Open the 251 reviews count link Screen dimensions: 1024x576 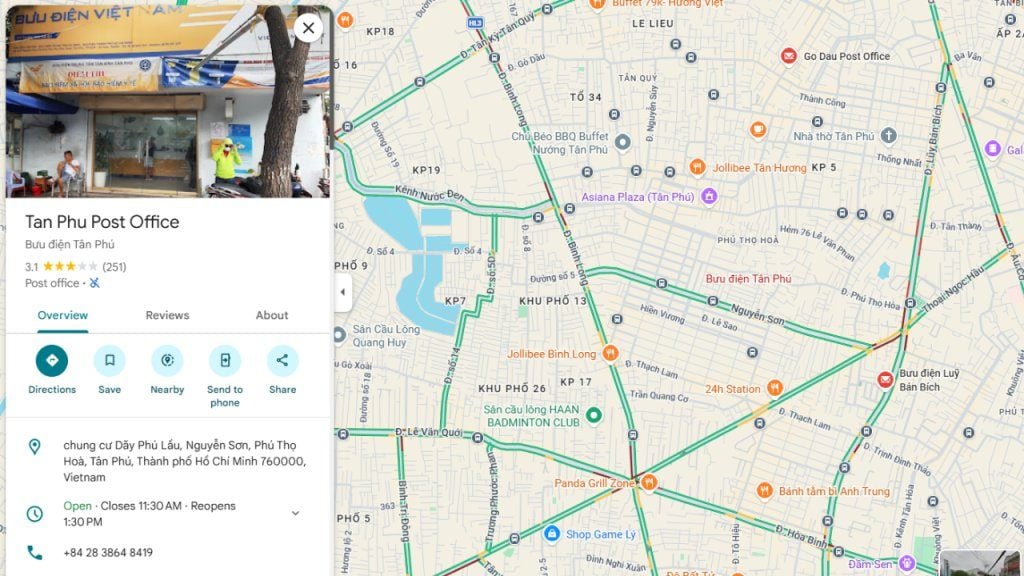(114, 266)
